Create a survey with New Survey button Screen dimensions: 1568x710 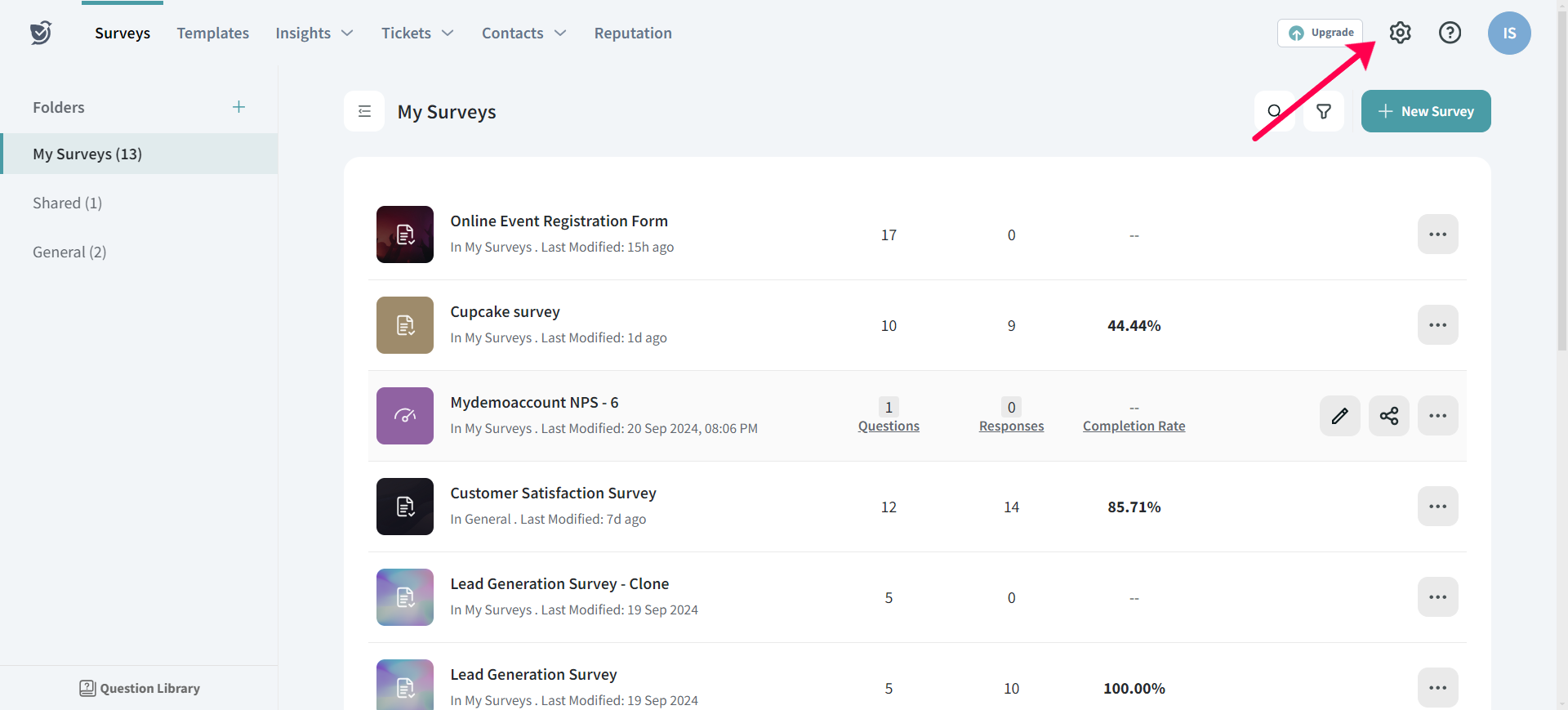pyautogui.click(x=1425, y=111)
